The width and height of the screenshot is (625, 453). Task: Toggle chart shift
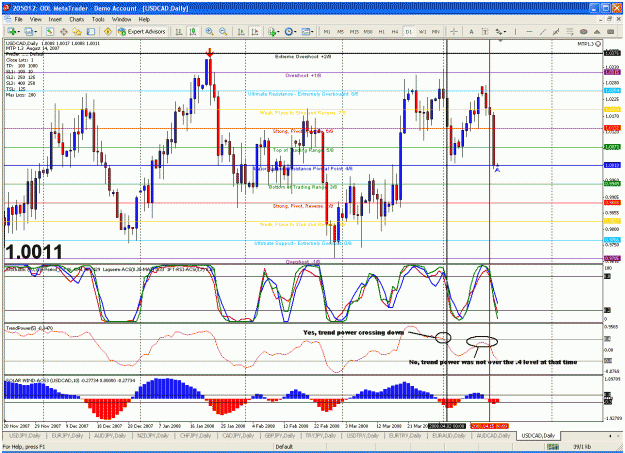[255, 32]
